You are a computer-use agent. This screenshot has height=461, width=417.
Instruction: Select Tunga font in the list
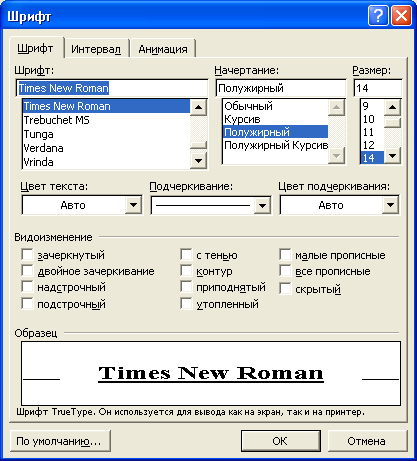point(106,134)
